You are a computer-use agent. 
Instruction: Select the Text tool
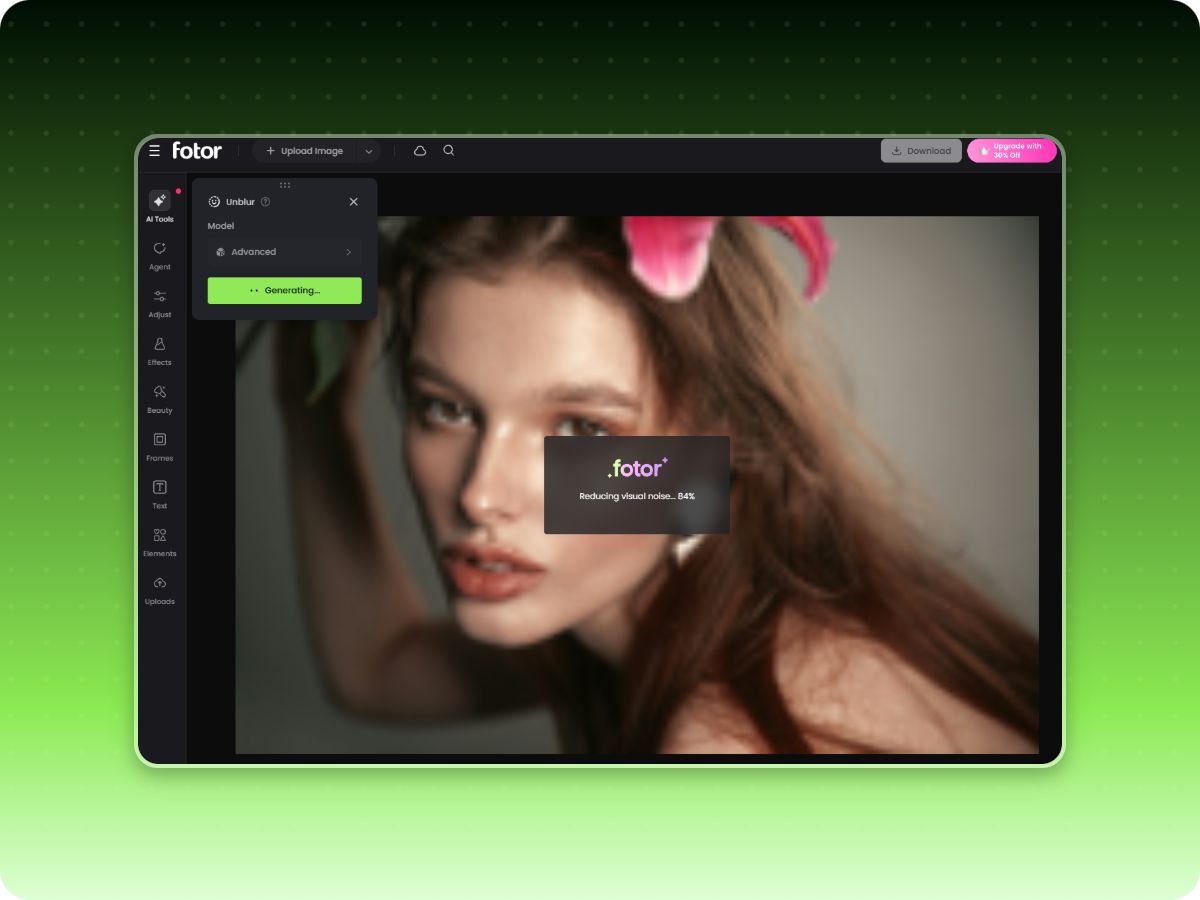pos(160,494)
